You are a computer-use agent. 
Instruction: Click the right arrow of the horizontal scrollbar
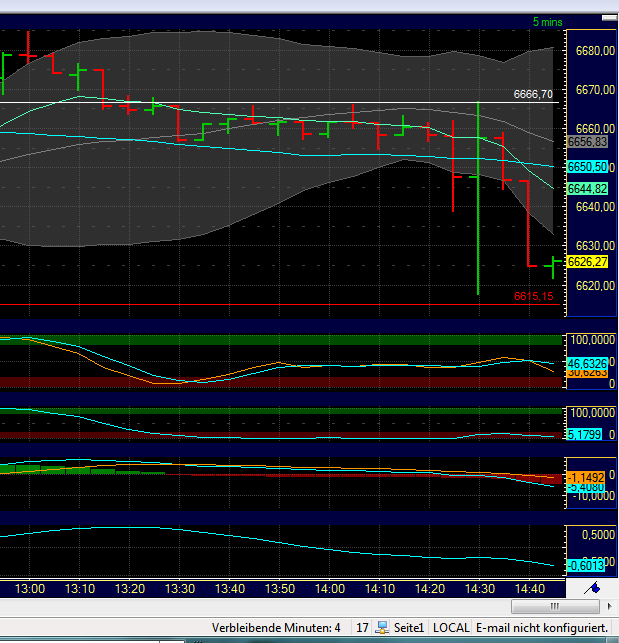[610, 606]
